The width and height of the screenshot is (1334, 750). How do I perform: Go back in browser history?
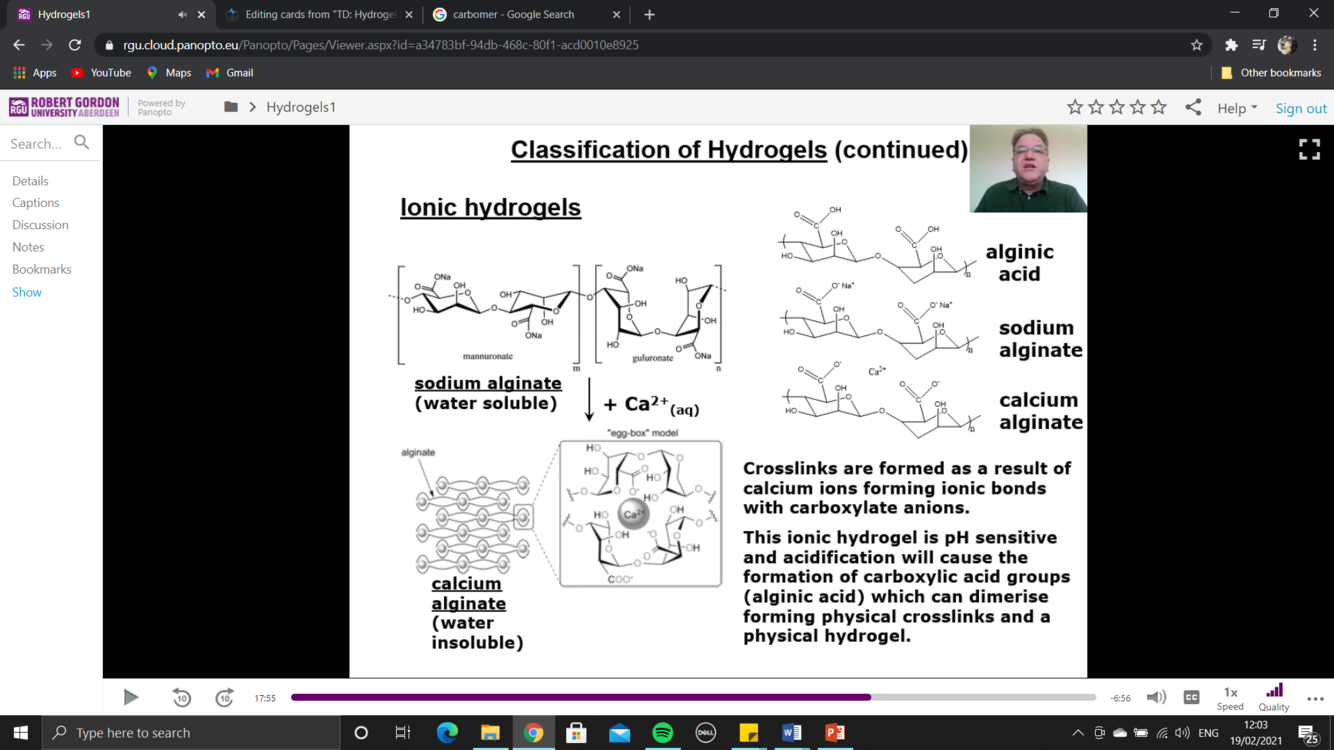point(19,45)
